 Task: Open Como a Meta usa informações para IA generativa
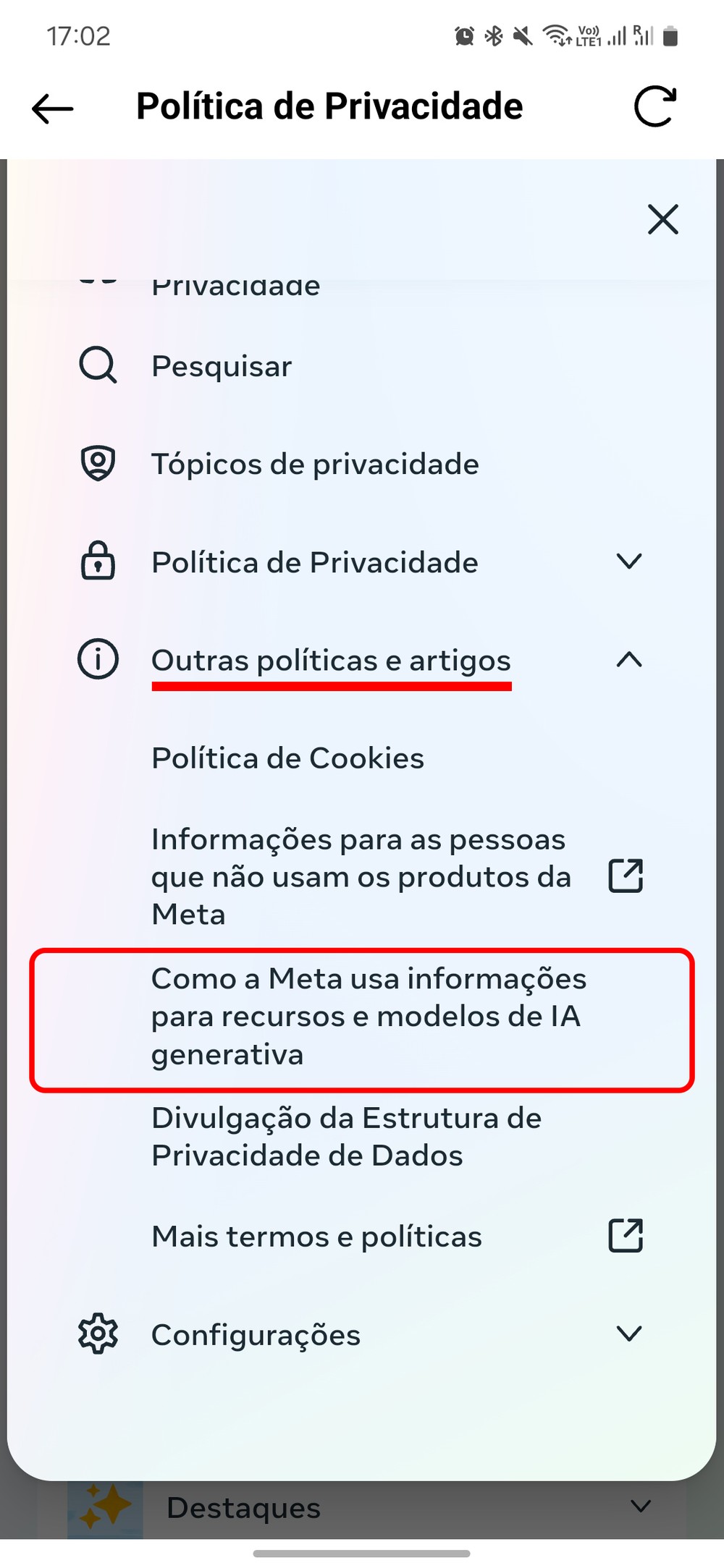[x=368, y=1017]
